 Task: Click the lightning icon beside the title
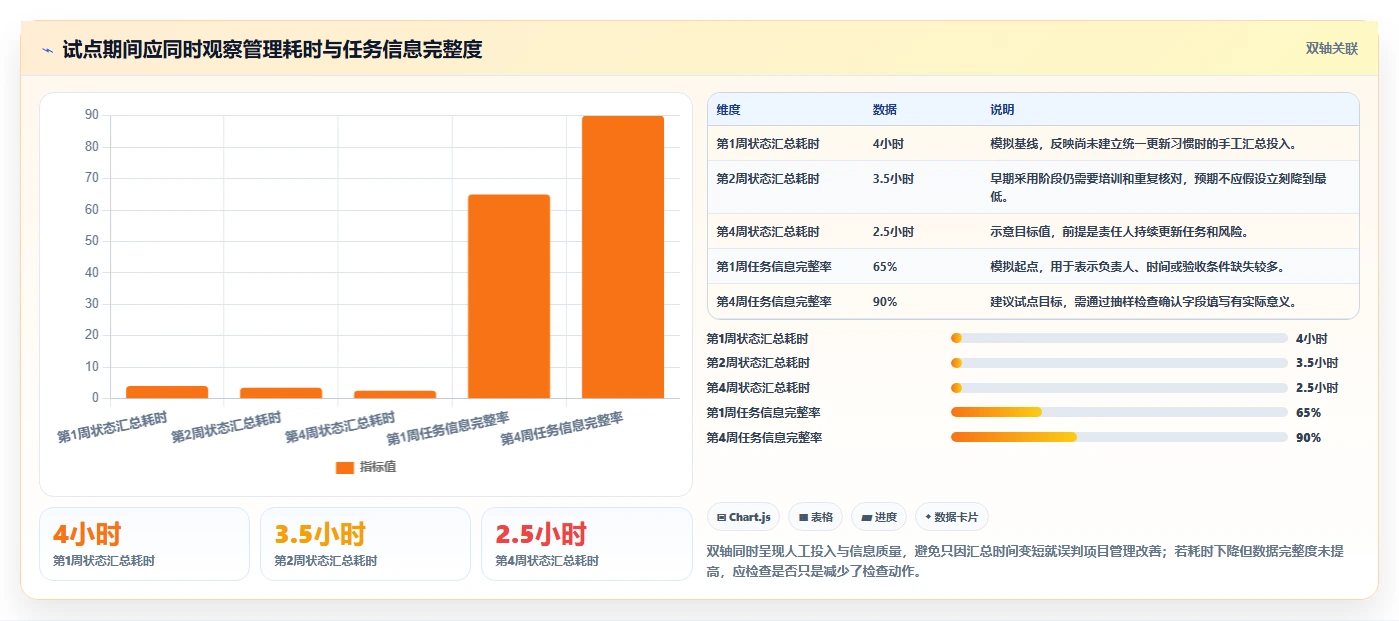pos(48,50)
